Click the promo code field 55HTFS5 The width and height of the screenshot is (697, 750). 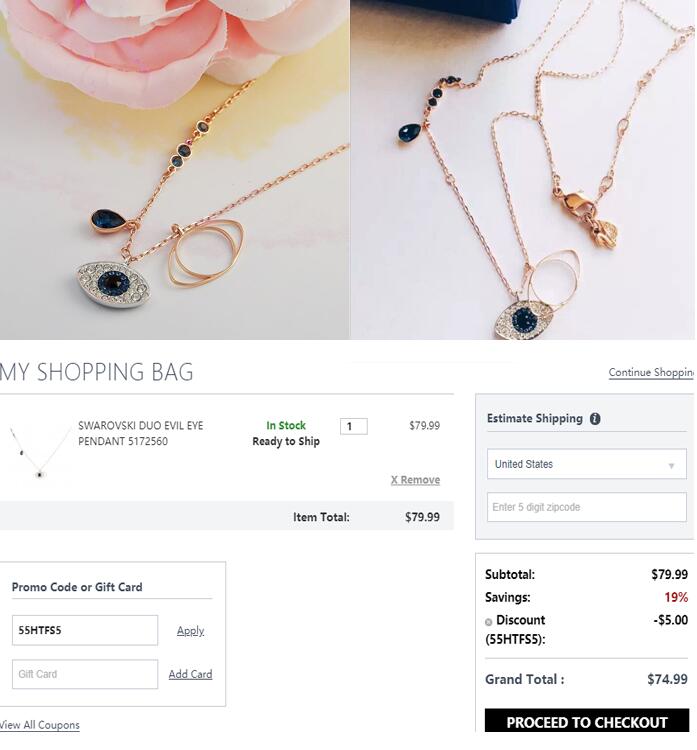click(x=85, y=630)
